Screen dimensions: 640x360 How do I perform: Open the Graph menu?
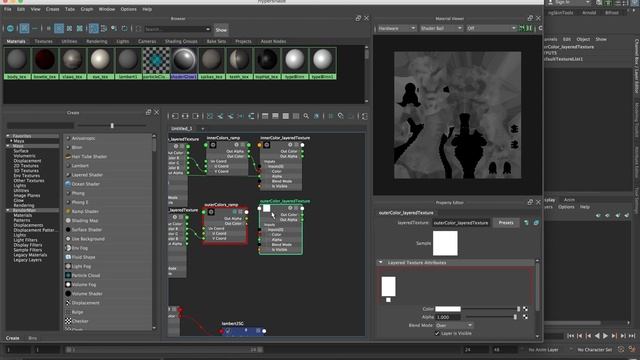[x=87, y=9]
